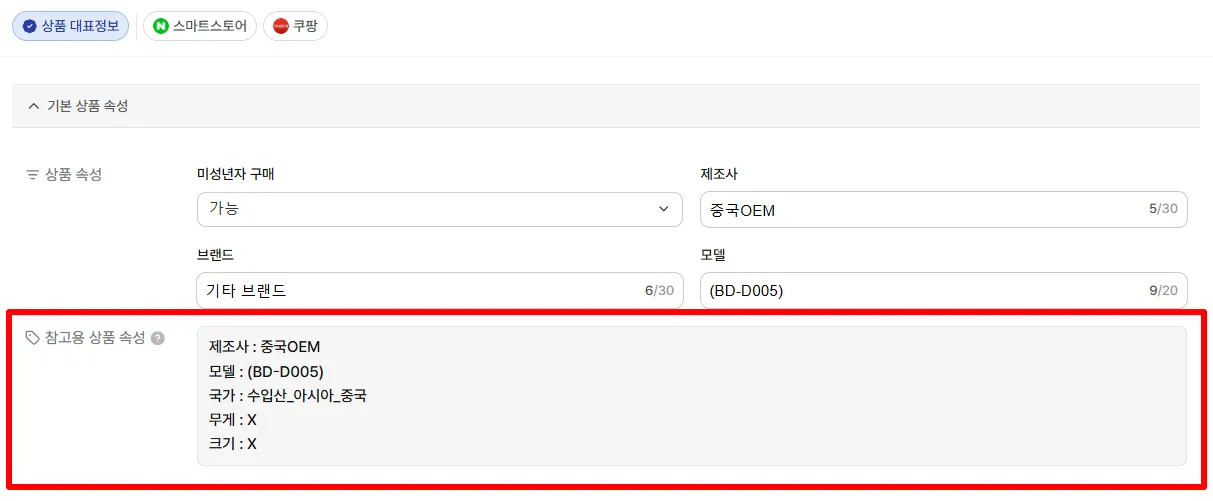Click the 국가 : 수입산_아시아_중국 reference line
Viewport: 1213px width, 501px height.
[288, 396]
